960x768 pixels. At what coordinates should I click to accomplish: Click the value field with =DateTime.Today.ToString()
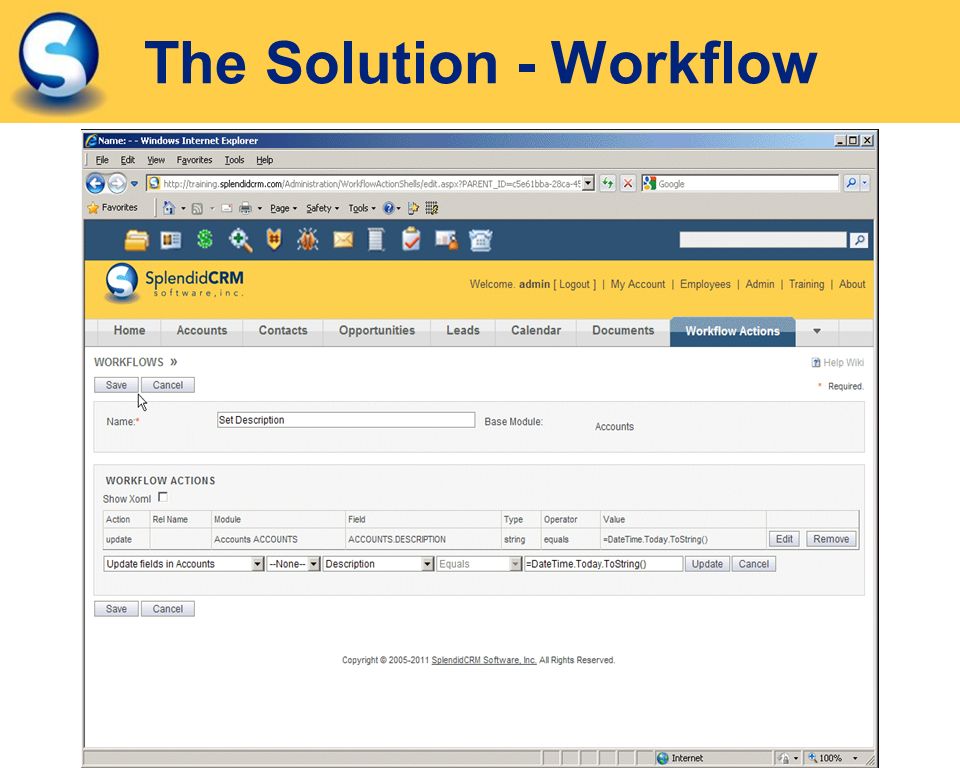604,564
